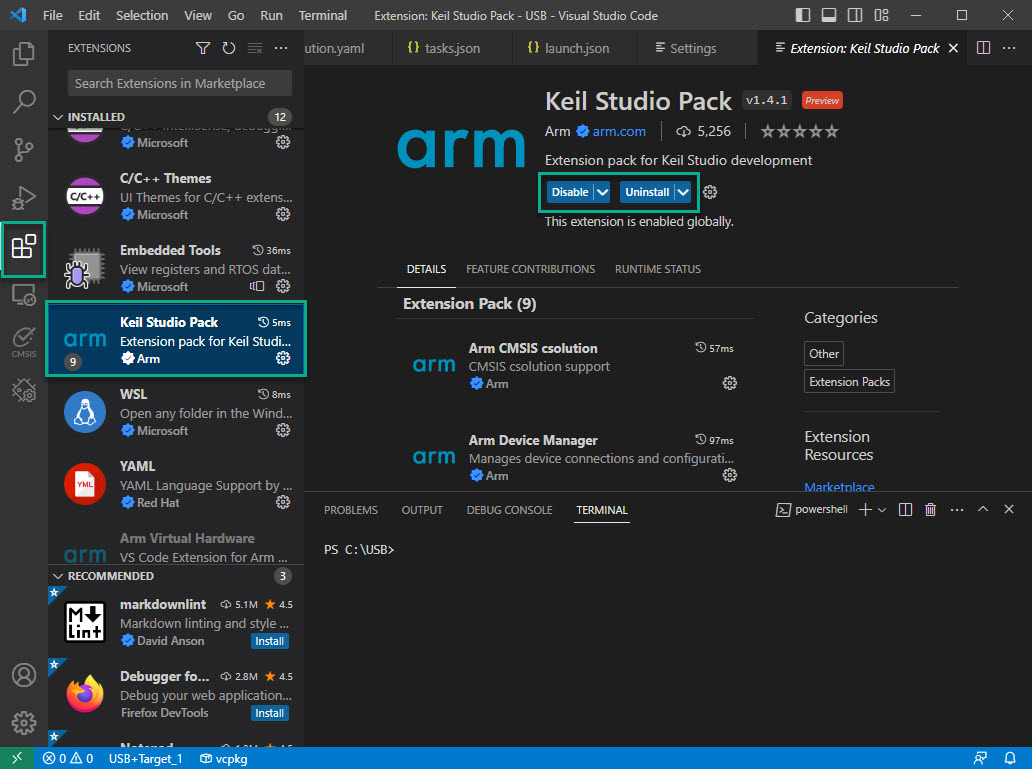The width and height of the screenshot is (1032, 769).
Task: Kill the terminal with trash icon
Action: pos(930,510)
